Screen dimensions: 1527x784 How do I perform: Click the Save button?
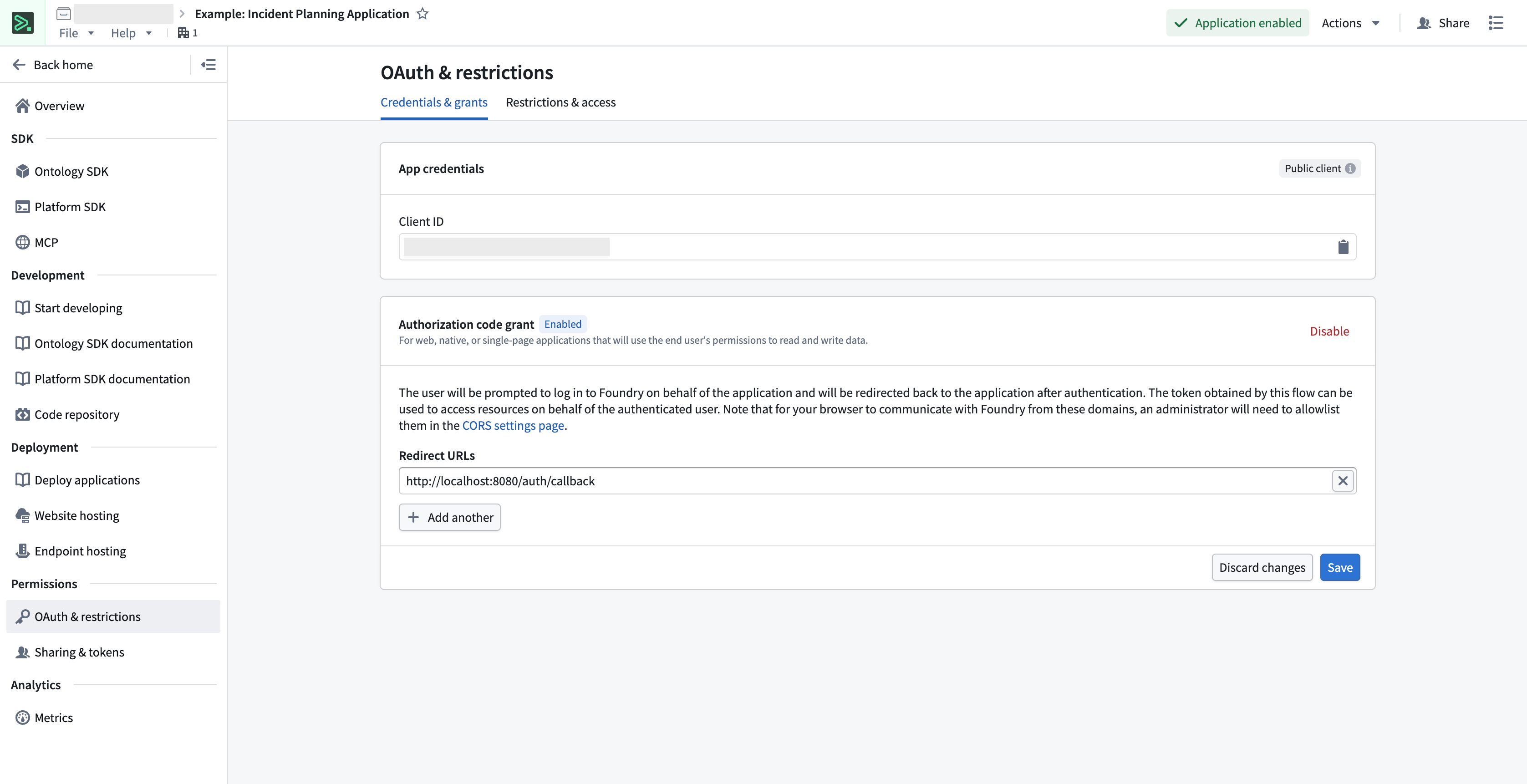pos(1340,568)
